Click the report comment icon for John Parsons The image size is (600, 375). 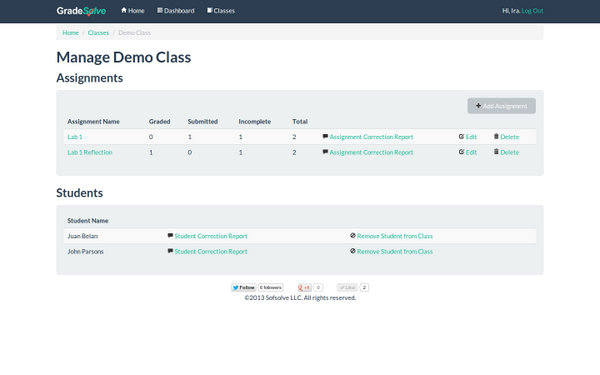[x=170, y=251]
